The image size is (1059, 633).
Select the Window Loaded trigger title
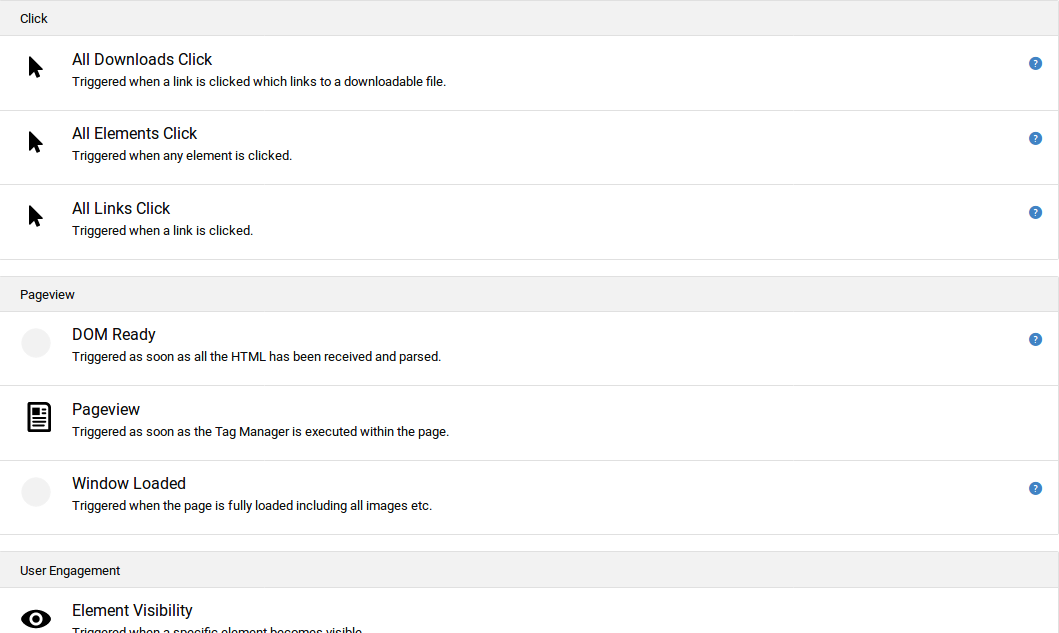click(x=129, y=484)
